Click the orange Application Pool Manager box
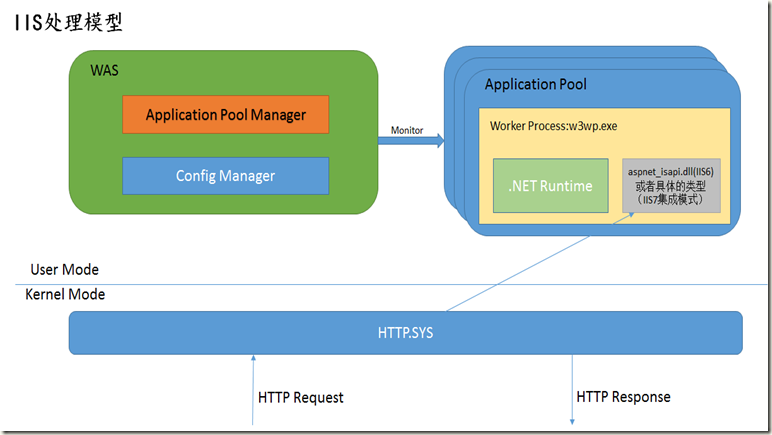Image resolution: width=772 pixels, height=435 pixels. coord(225,114)
